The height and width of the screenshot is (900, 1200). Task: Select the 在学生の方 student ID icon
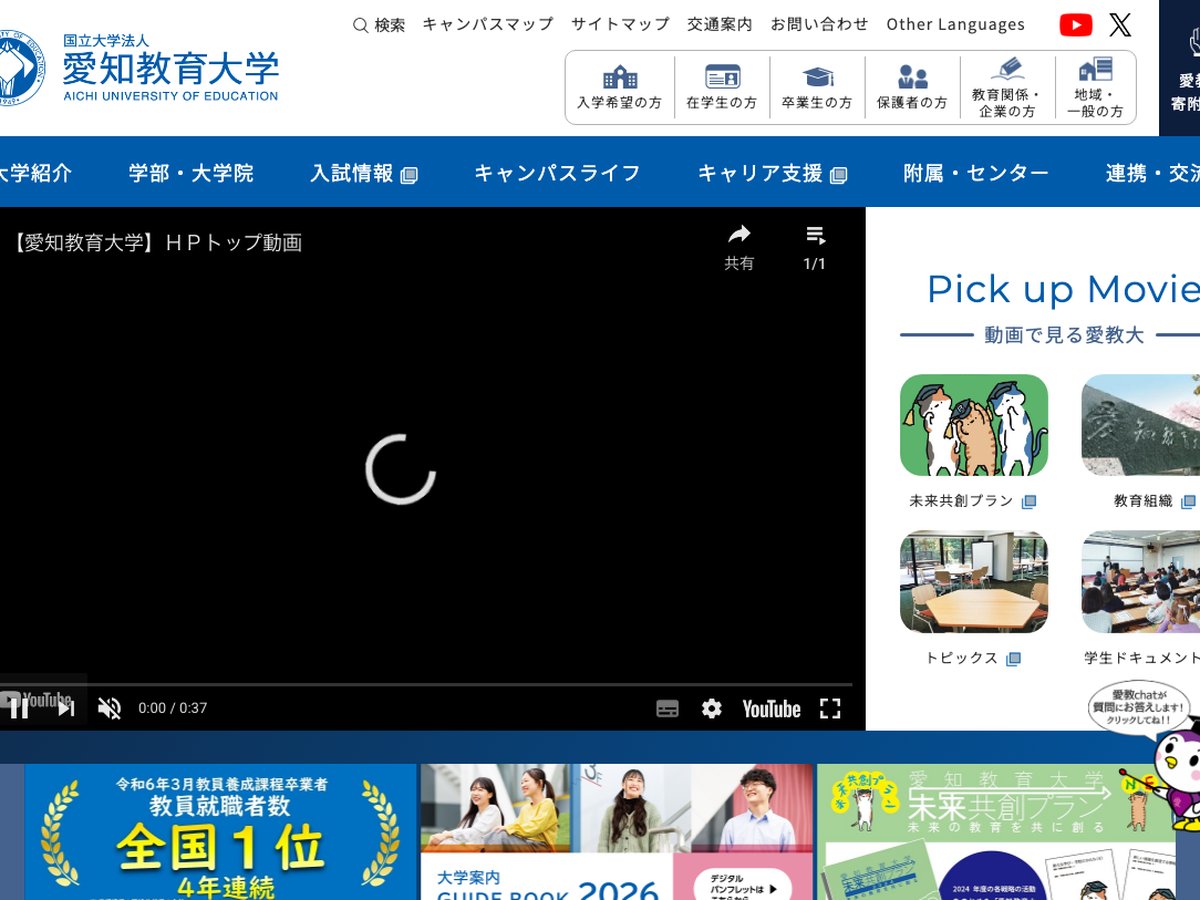[722, 78]
